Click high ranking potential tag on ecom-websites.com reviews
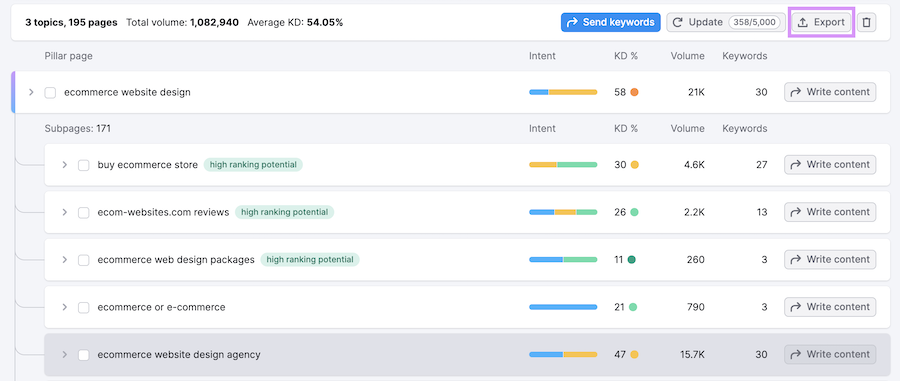 (285, 212)
